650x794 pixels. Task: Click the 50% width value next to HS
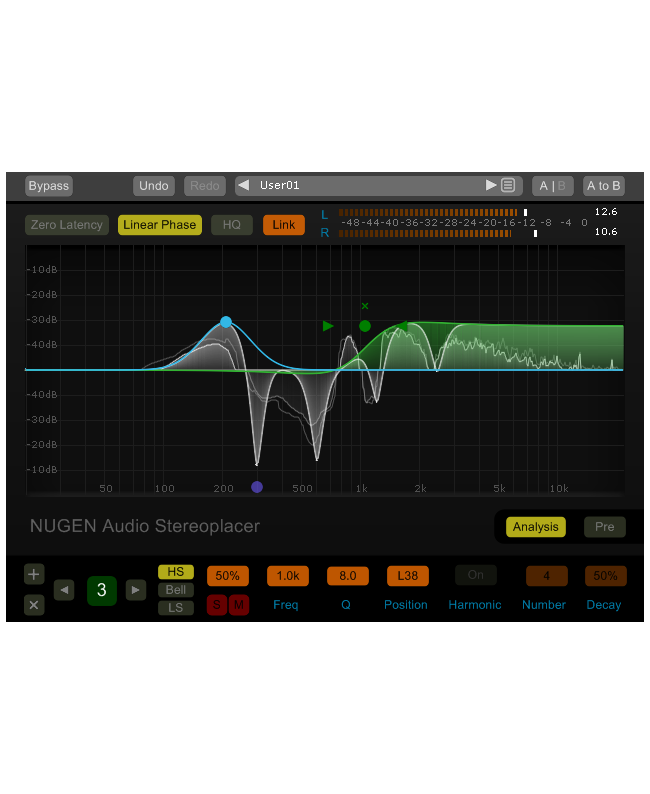point(228,576)
